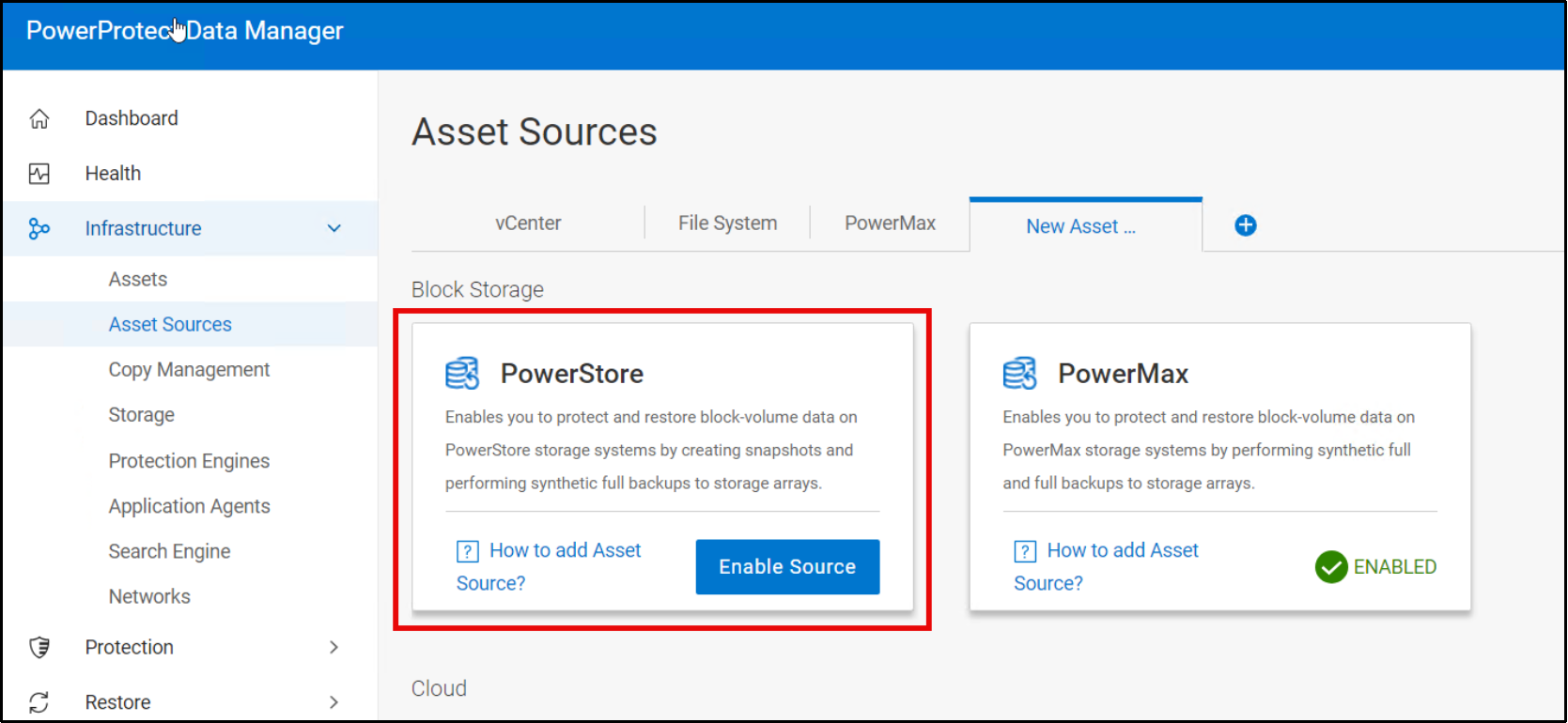Open PowerStore How to add Asset Source link
1568x723 pixels.
pos(549,566)
